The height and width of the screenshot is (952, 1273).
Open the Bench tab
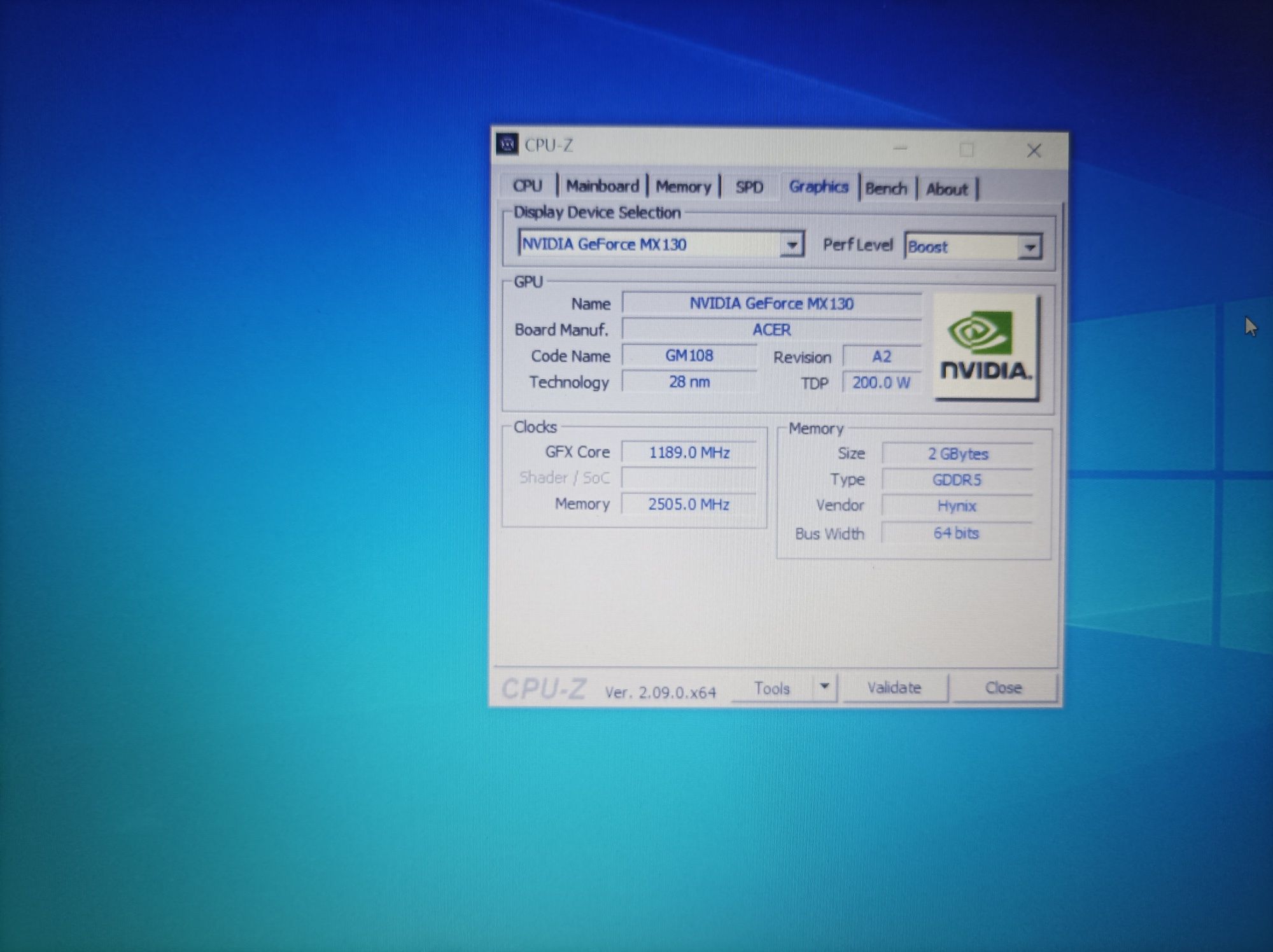886,188
